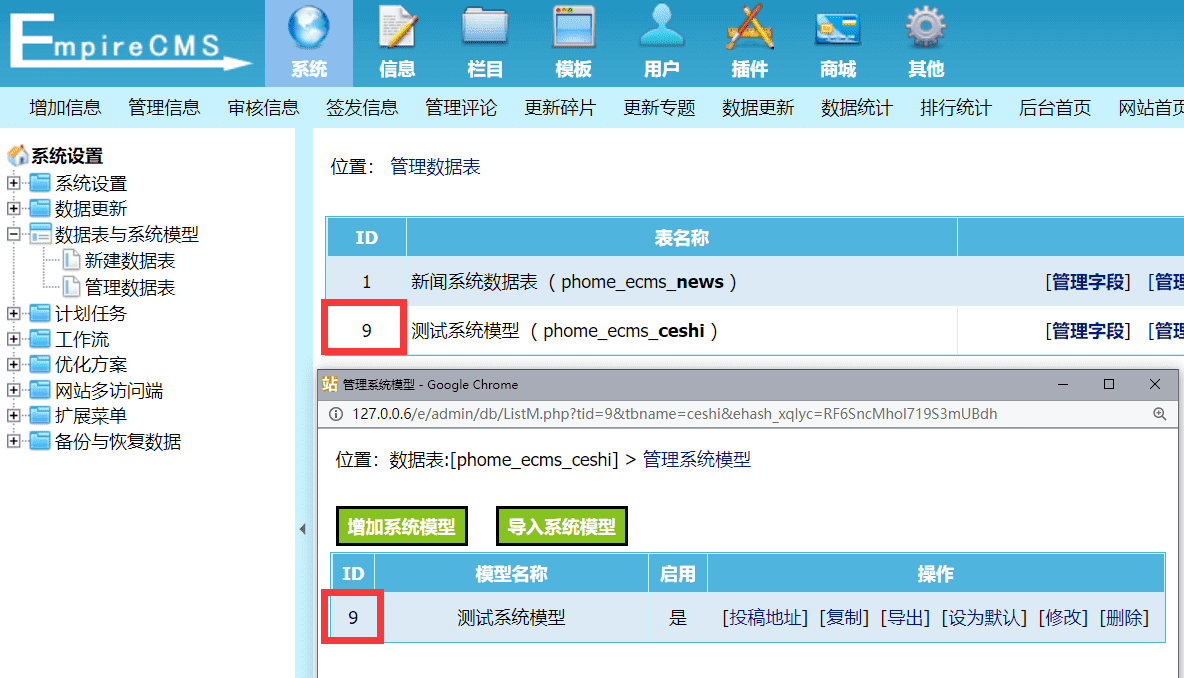Image resolution: width=1184 pixels, height=678 pixels.
Task: Click the 新建数据表 page icon
Action: (x=71, y=260)
